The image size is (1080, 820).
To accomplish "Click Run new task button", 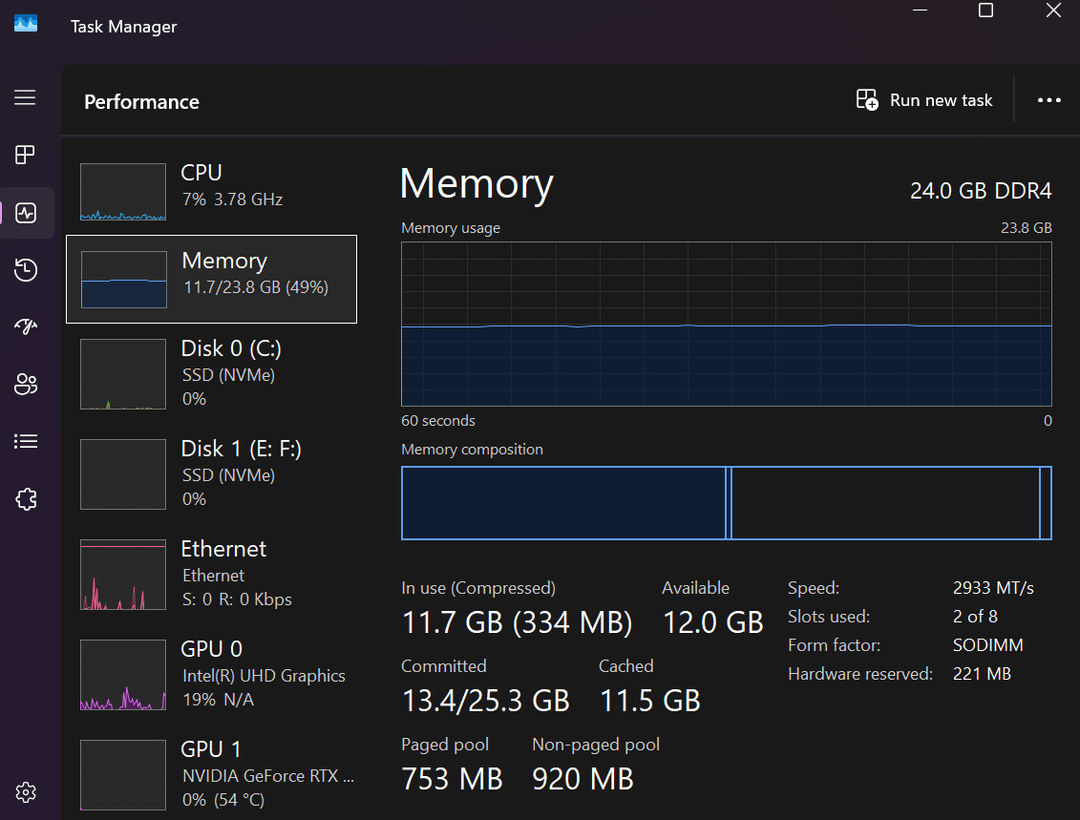I will [x=924, y=101].
